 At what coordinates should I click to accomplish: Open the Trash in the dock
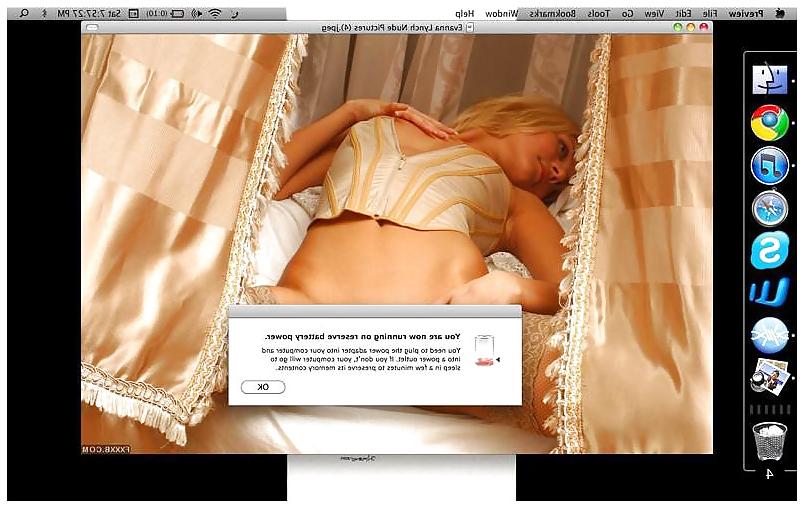pos(770,441)
